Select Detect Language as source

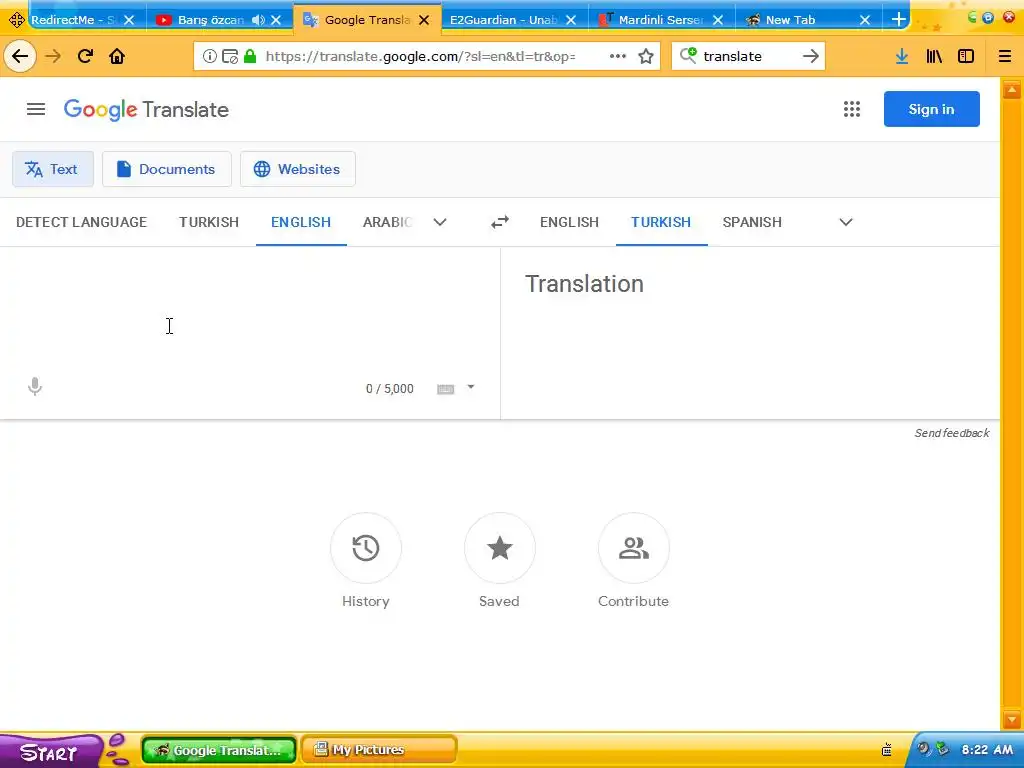coord(82,222)
